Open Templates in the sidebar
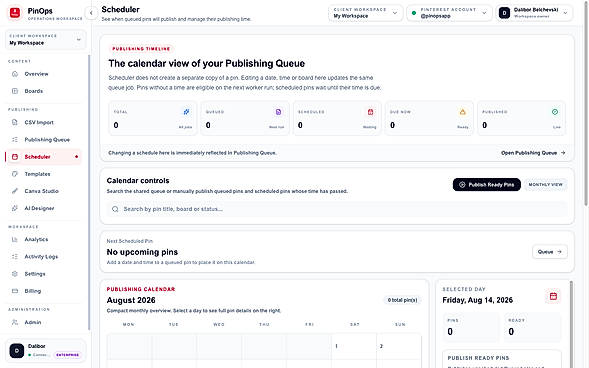Screen dimensions: 589x368 tap(43, 174)
